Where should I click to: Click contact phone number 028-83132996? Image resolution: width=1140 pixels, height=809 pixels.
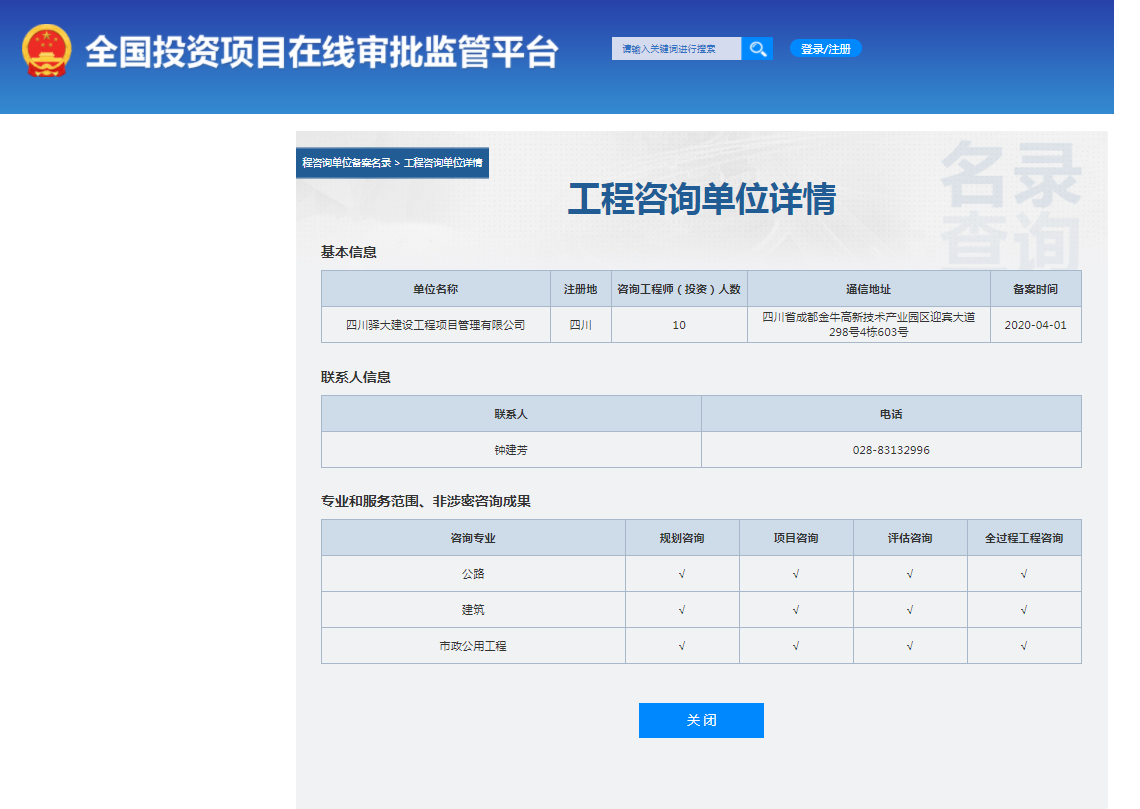click(891, 449)
